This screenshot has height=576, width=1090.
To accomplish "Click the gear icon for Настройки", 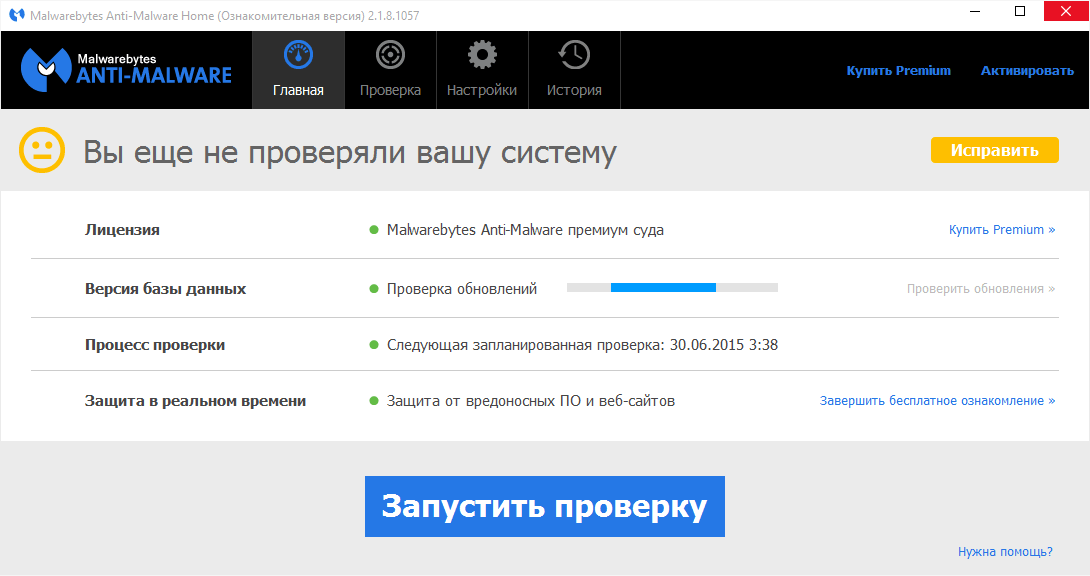I will 482,55.
